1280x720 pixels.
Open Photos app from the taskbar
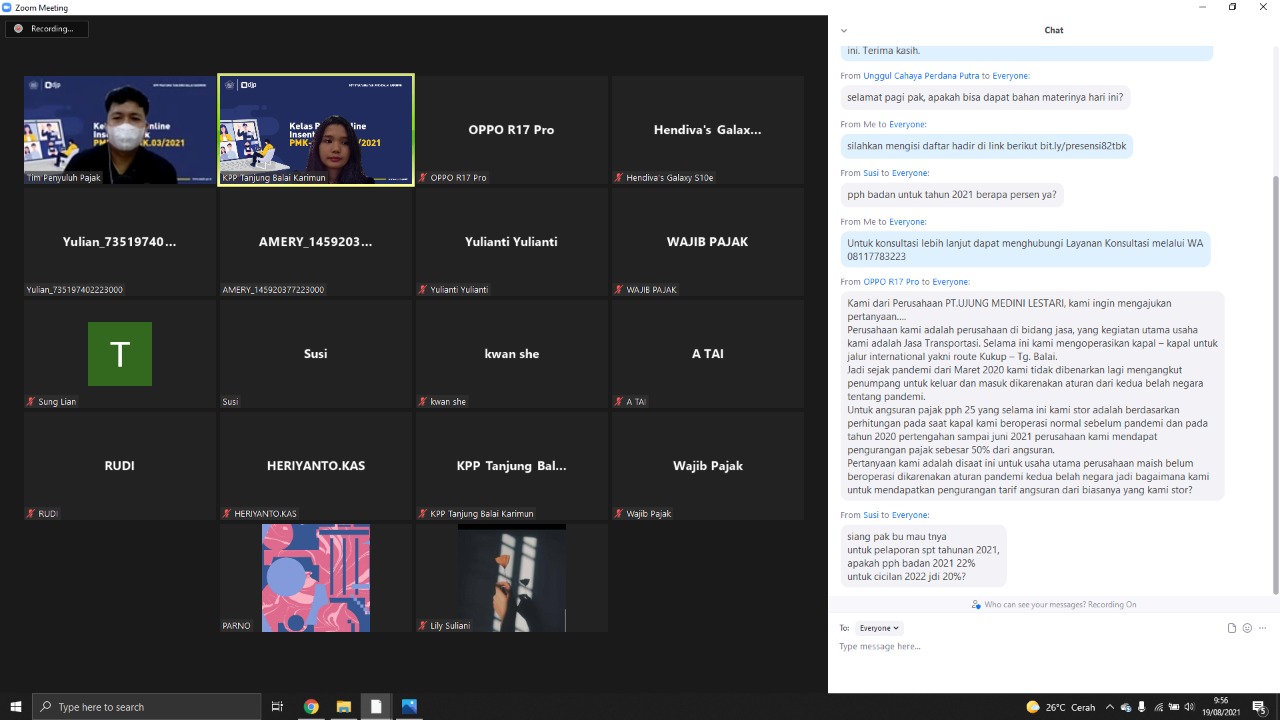tap(409, 707)
